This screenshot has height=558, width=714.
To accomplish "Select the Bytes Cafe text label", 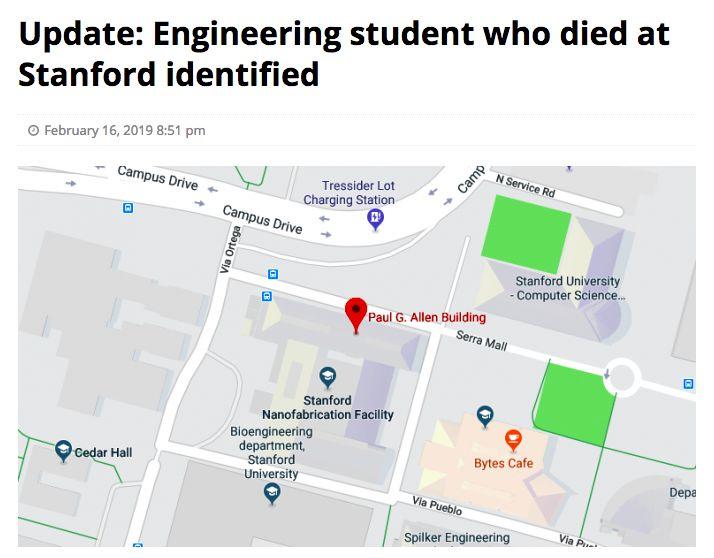I will 503,463.
